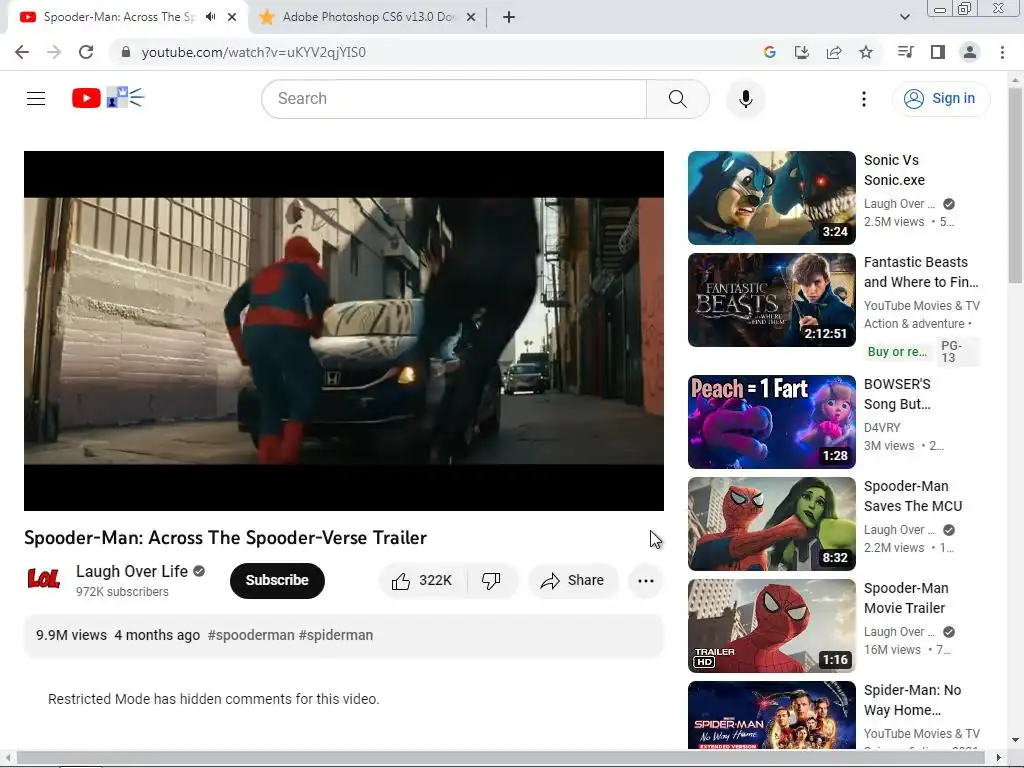Click BOWSER'S Song But title
1024x768 pixels.
(x=897, y=394)
